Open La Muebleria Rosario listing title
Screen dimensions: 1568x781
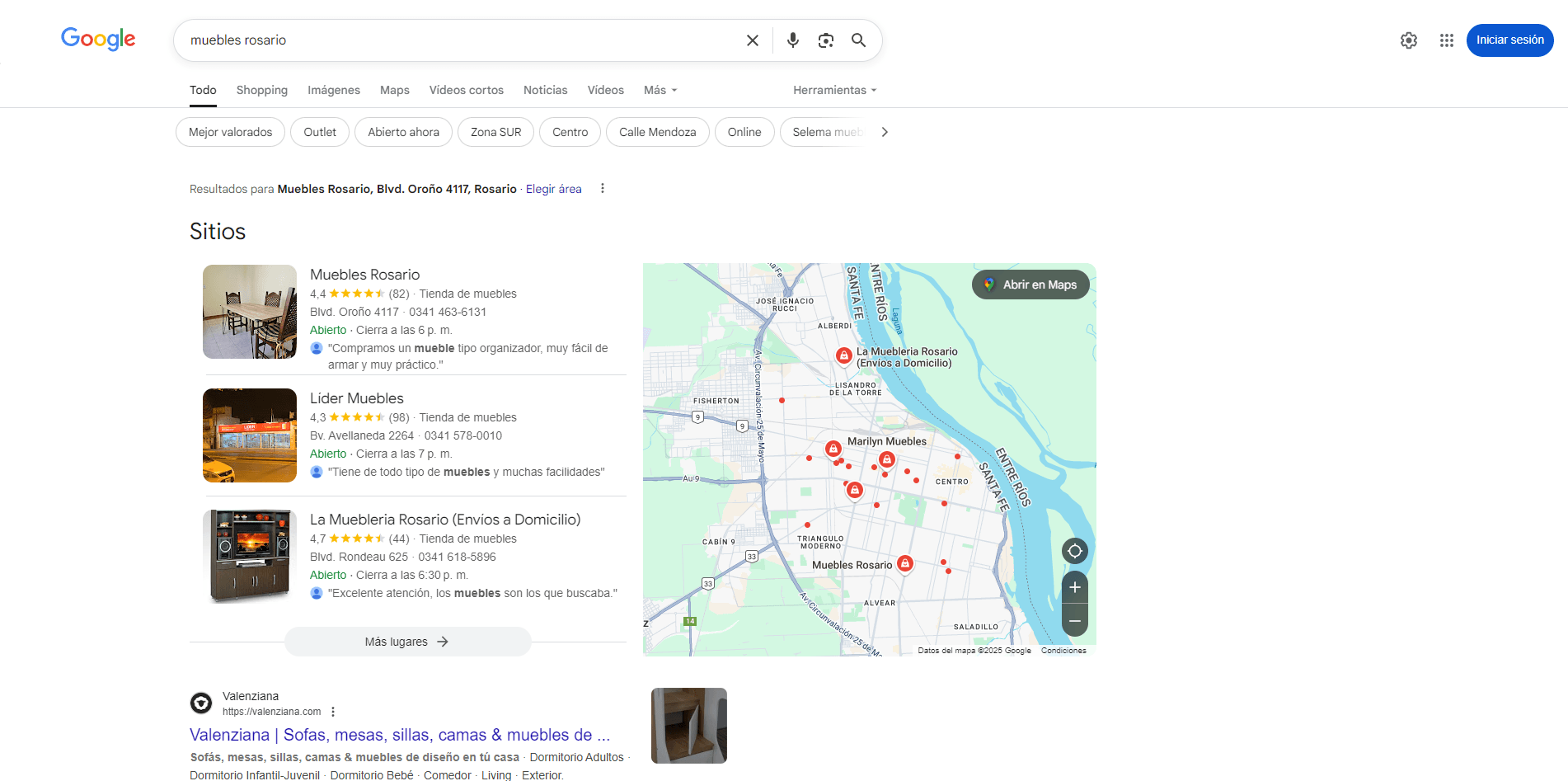(445, 520)
